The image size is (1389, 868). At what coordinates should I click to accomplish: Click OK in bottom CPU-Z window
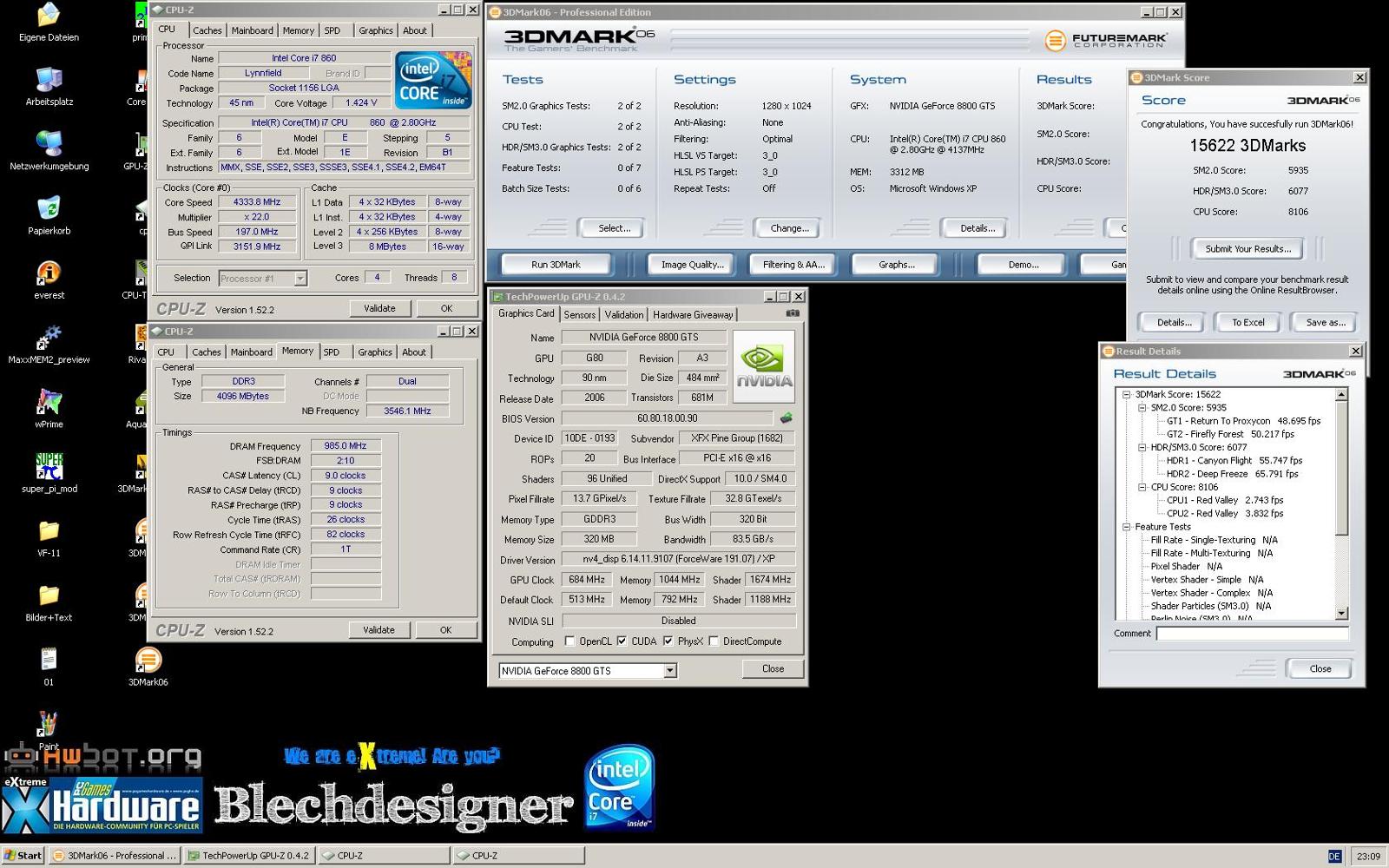pos(445,630)
